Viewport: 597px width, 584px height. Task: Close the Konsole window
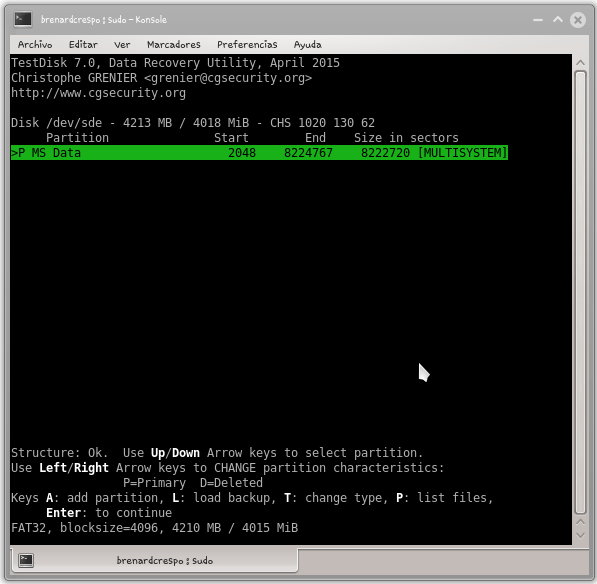(x=578, y=19)
